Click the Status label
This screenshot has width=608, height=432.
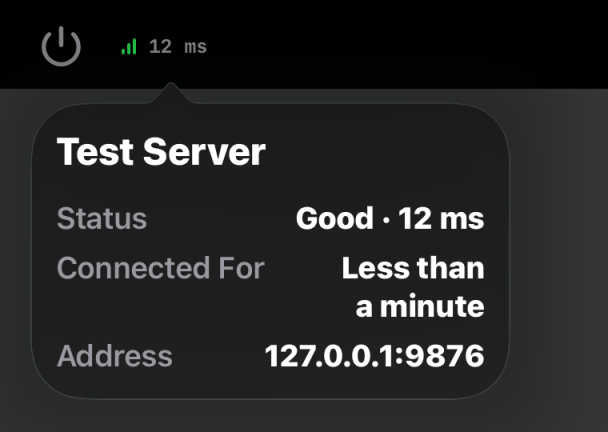[102, 218]
